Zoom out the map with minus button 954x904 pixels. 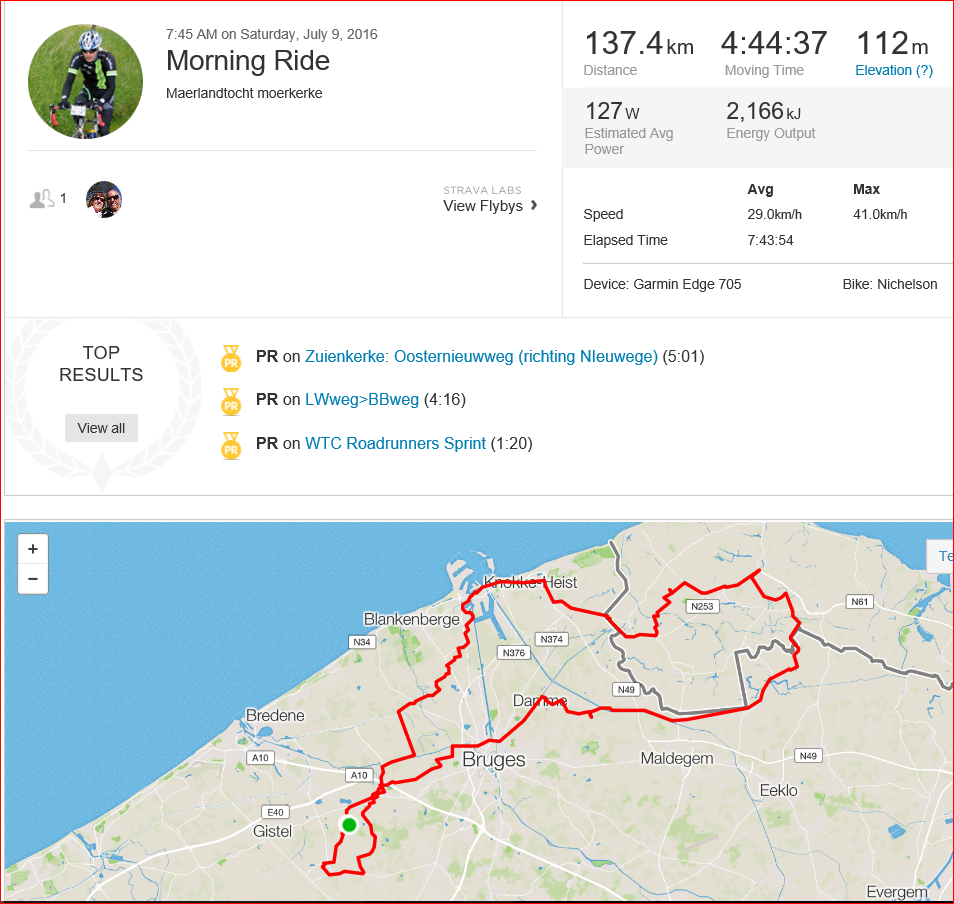(x=33, y=579)
